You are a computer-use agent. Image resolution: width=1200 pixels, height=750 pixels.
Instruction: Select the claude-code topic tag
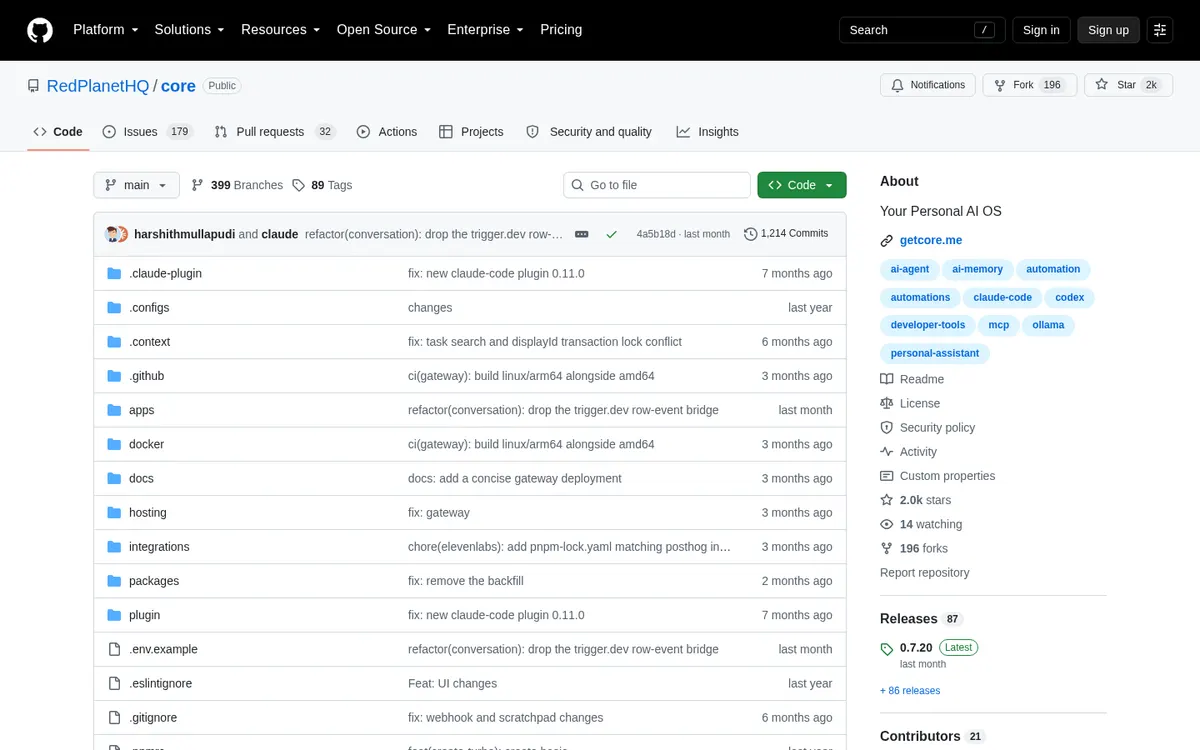click(x=1003, y=297)
